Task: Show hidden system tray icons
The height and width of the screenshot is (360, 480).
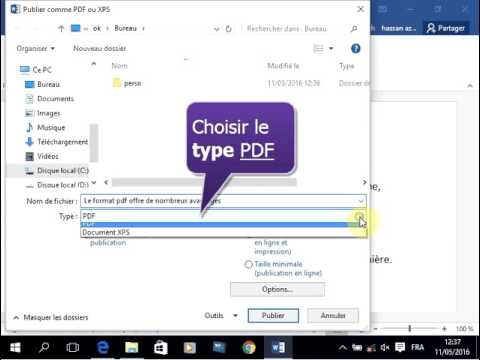Action: click(343, 348)
